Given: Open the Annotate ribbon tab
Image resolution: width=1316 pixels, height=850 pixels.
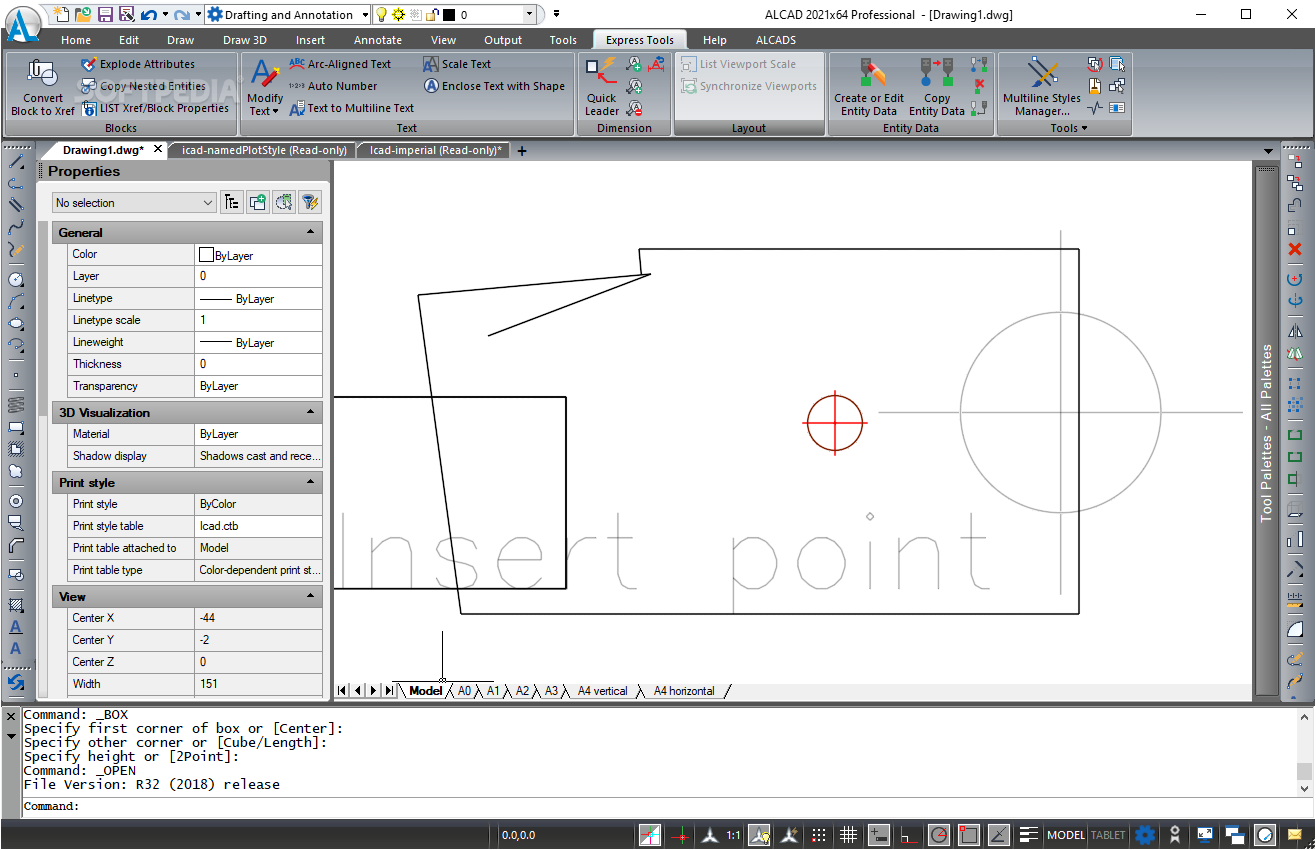Looking at the screenshot, I should click(378, 40).
